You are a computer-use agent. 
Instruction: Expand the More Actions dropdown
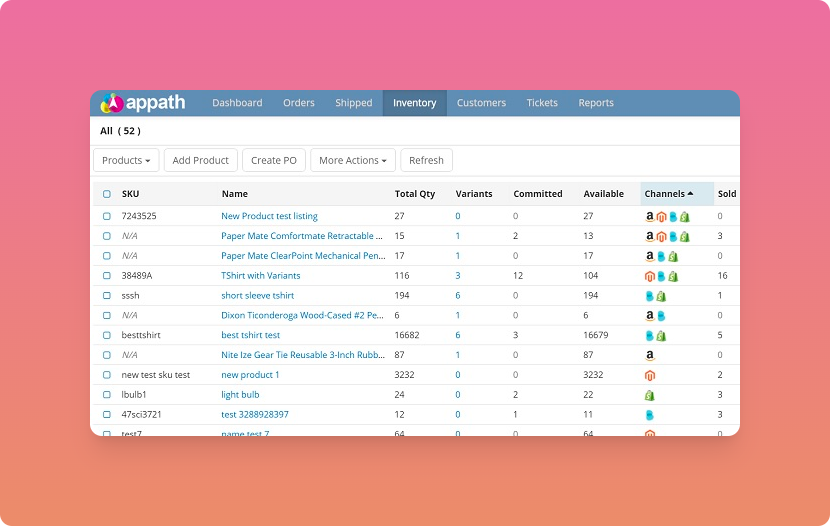[353, 160]
